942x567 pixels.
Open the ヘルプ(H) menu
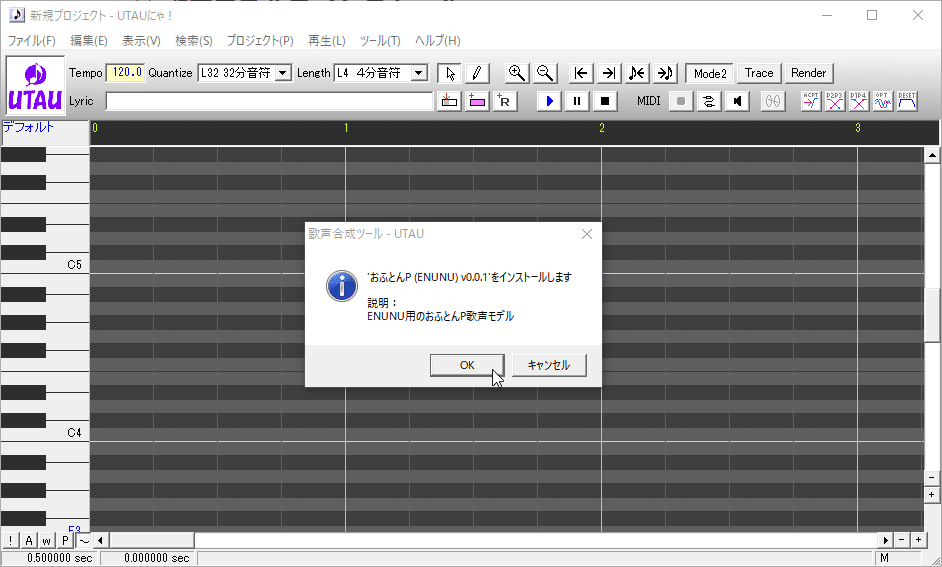437,40
